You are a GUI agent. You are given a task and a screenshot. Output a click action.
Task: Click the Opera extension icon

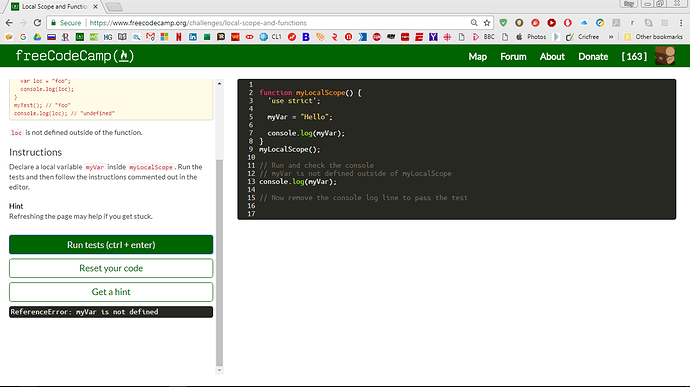pos(568,22)
